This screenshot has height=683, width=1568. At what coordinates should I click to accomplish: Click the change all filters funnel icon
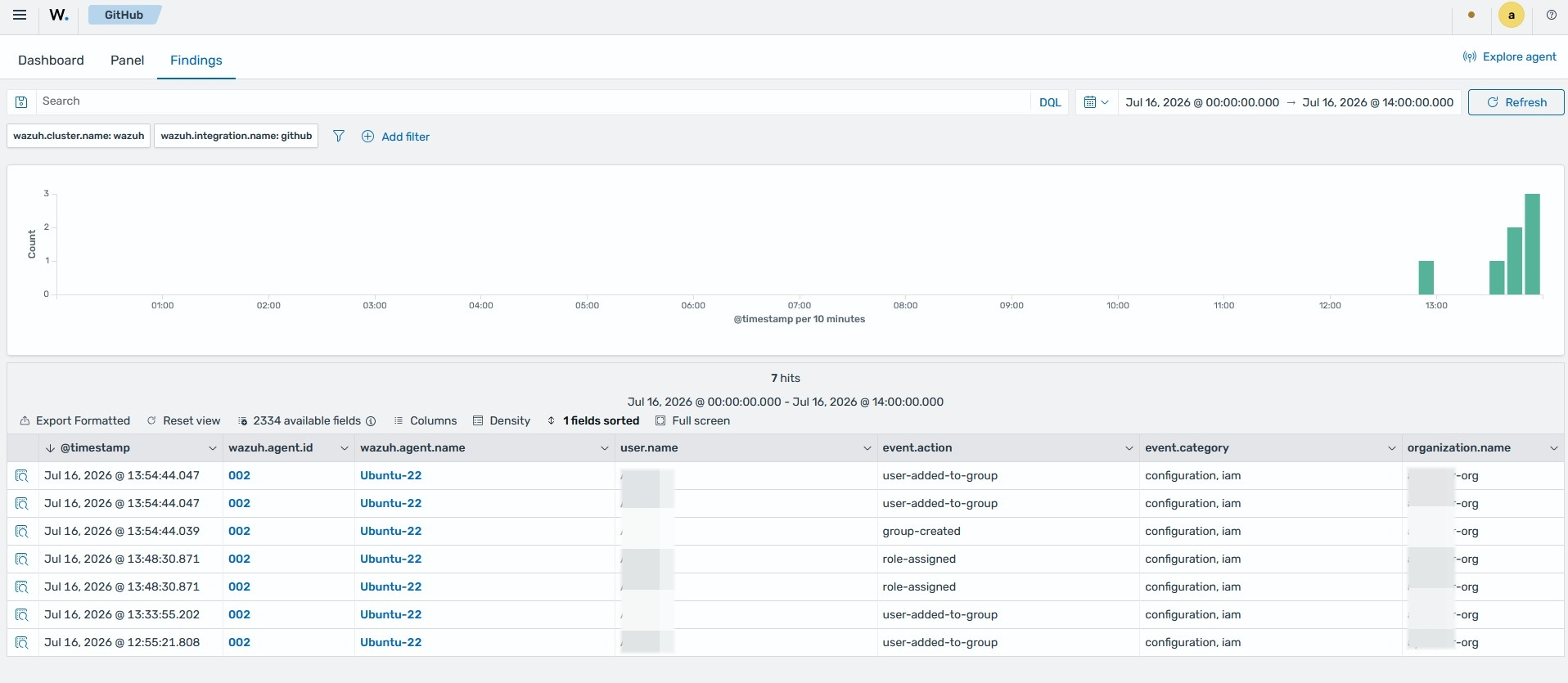[339, 136]
